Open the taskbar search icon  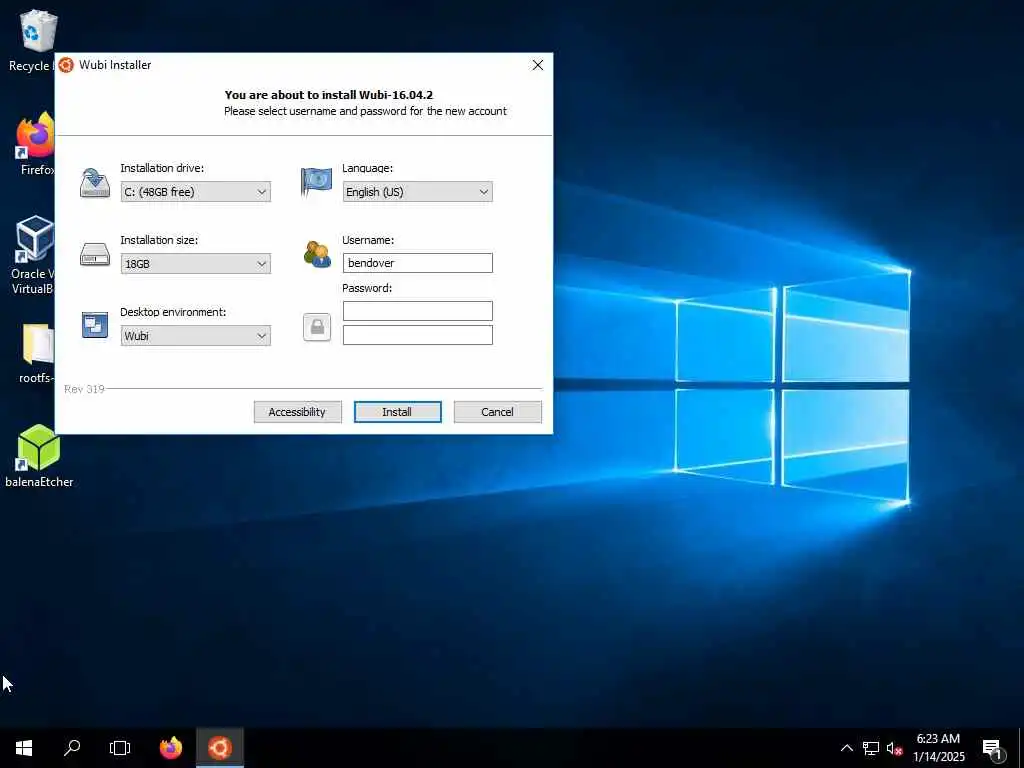coord(72,748)
